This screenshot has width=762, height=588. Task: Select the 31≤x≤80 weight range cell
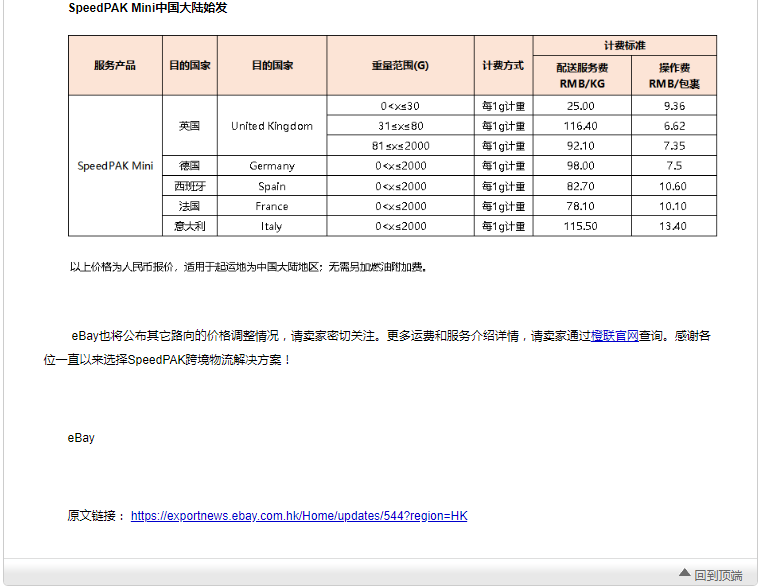coord(400,126)
